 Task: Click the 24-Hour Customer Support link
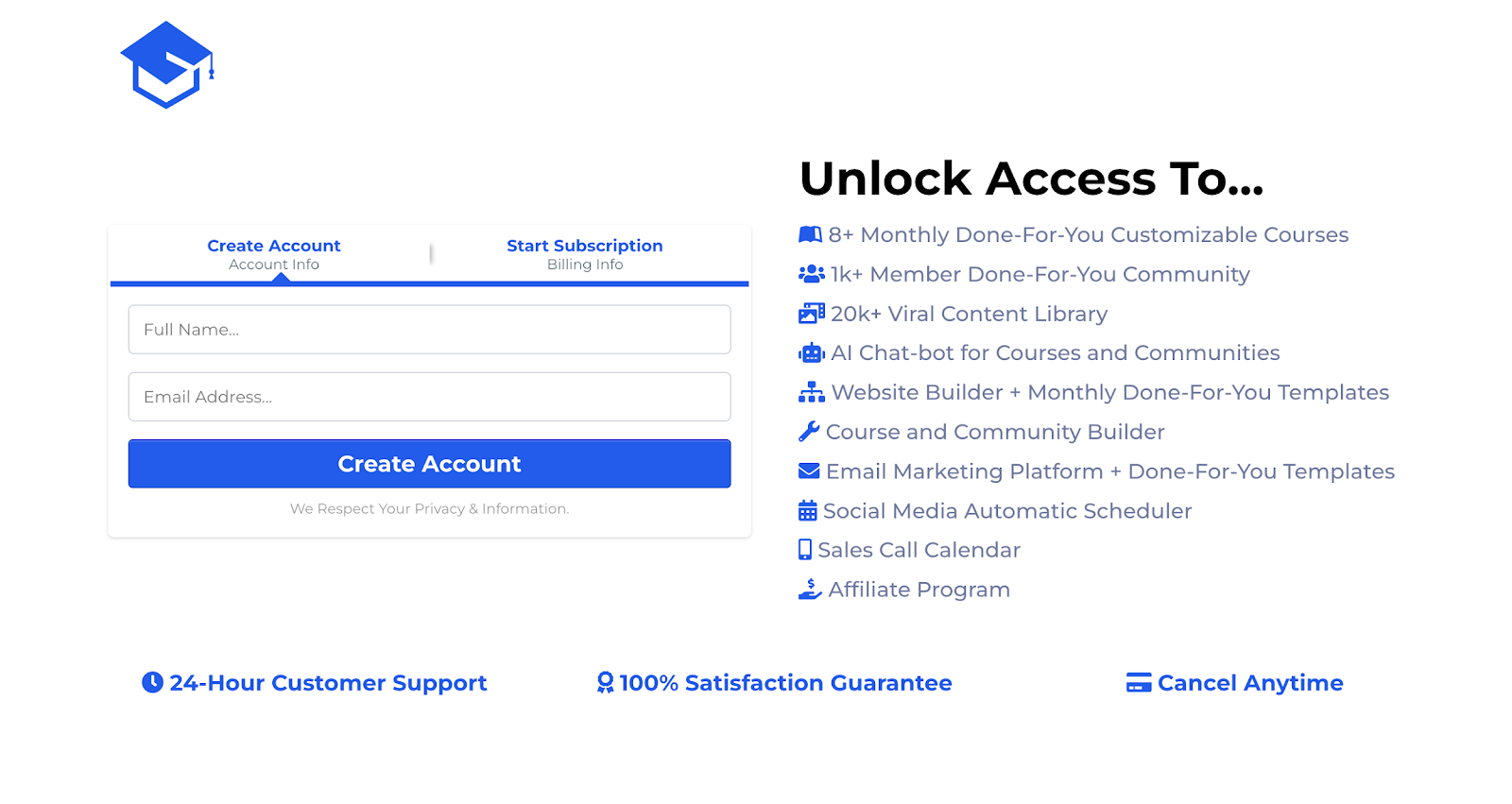327,682
